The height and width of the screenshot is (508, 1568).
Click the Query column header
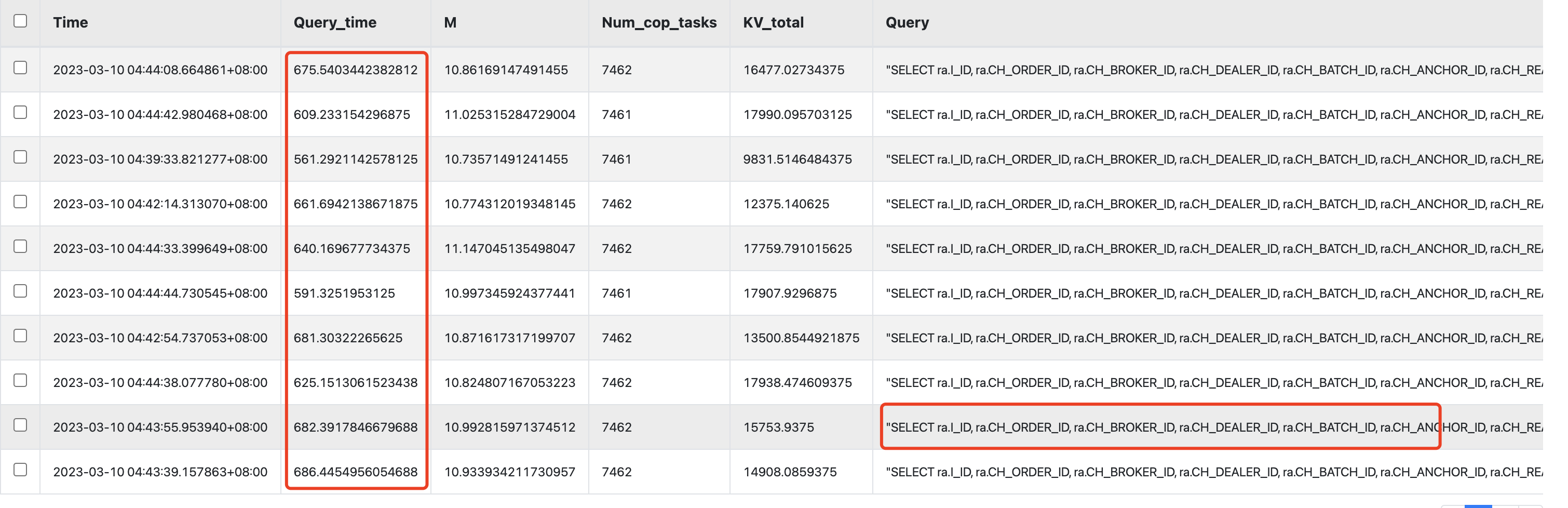point(907,22)
